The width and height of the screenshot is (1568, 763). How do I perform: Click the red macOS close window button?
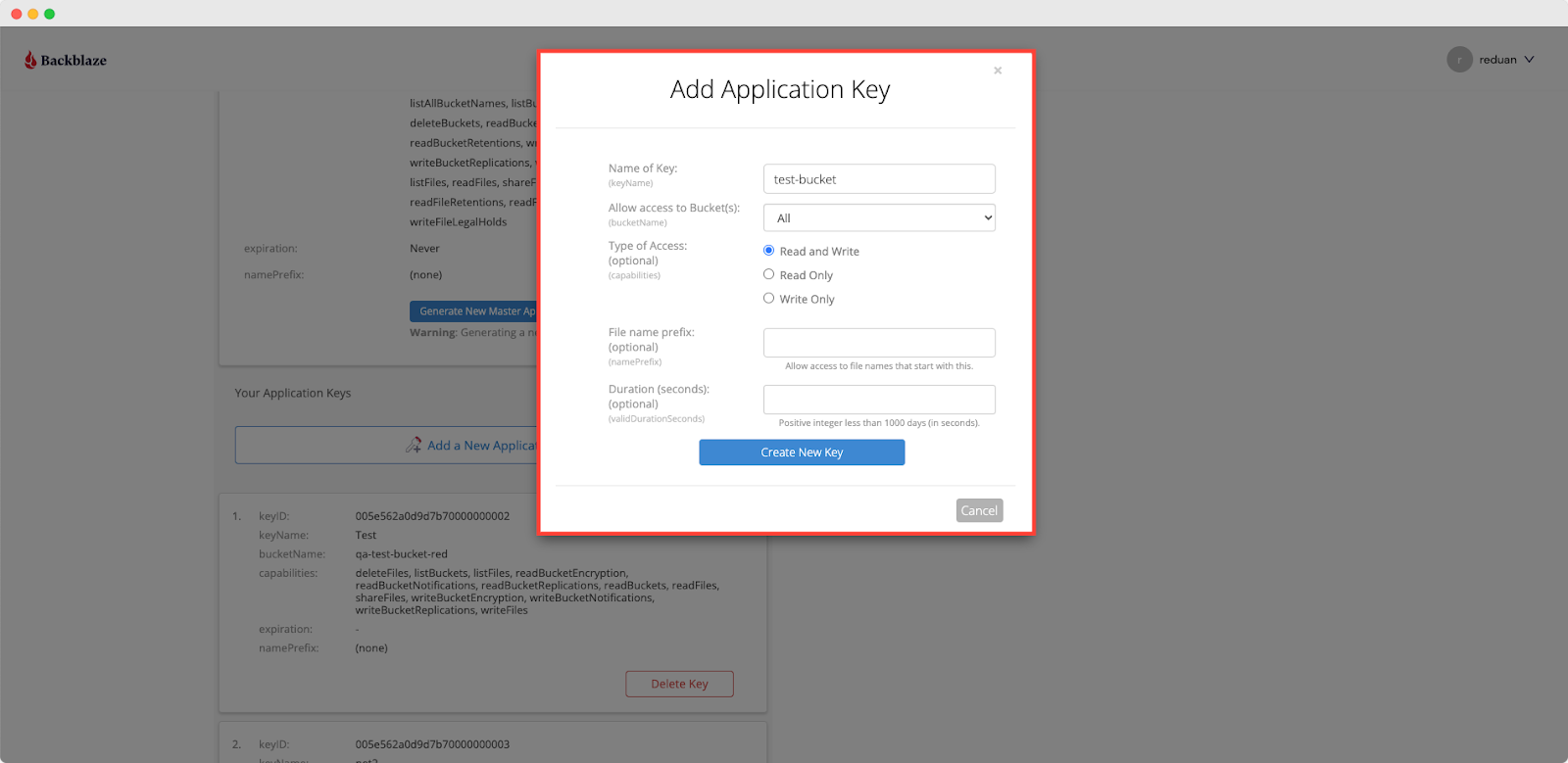(17, 14)
